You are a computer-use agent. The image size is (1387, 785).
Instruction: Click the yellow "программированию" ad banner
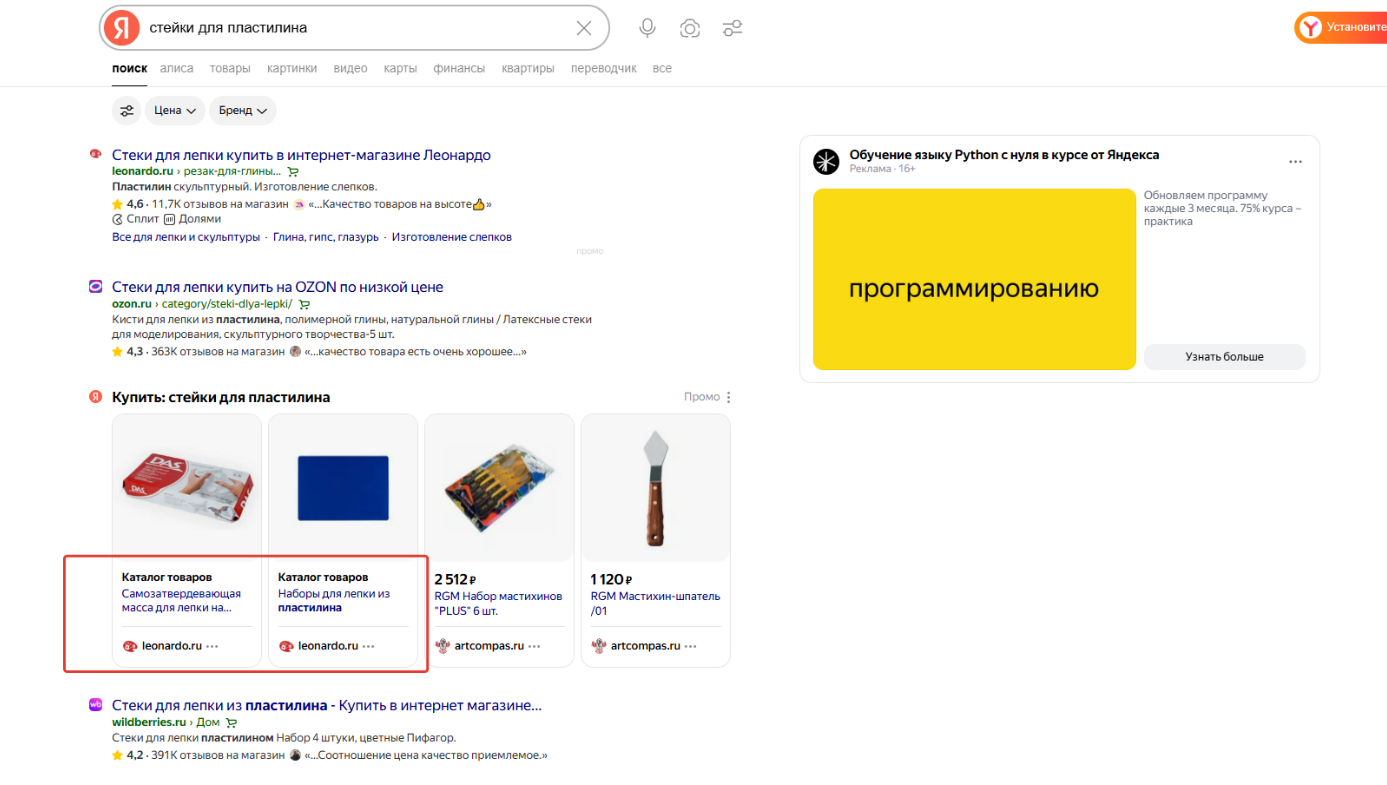[x=974, y=279]
